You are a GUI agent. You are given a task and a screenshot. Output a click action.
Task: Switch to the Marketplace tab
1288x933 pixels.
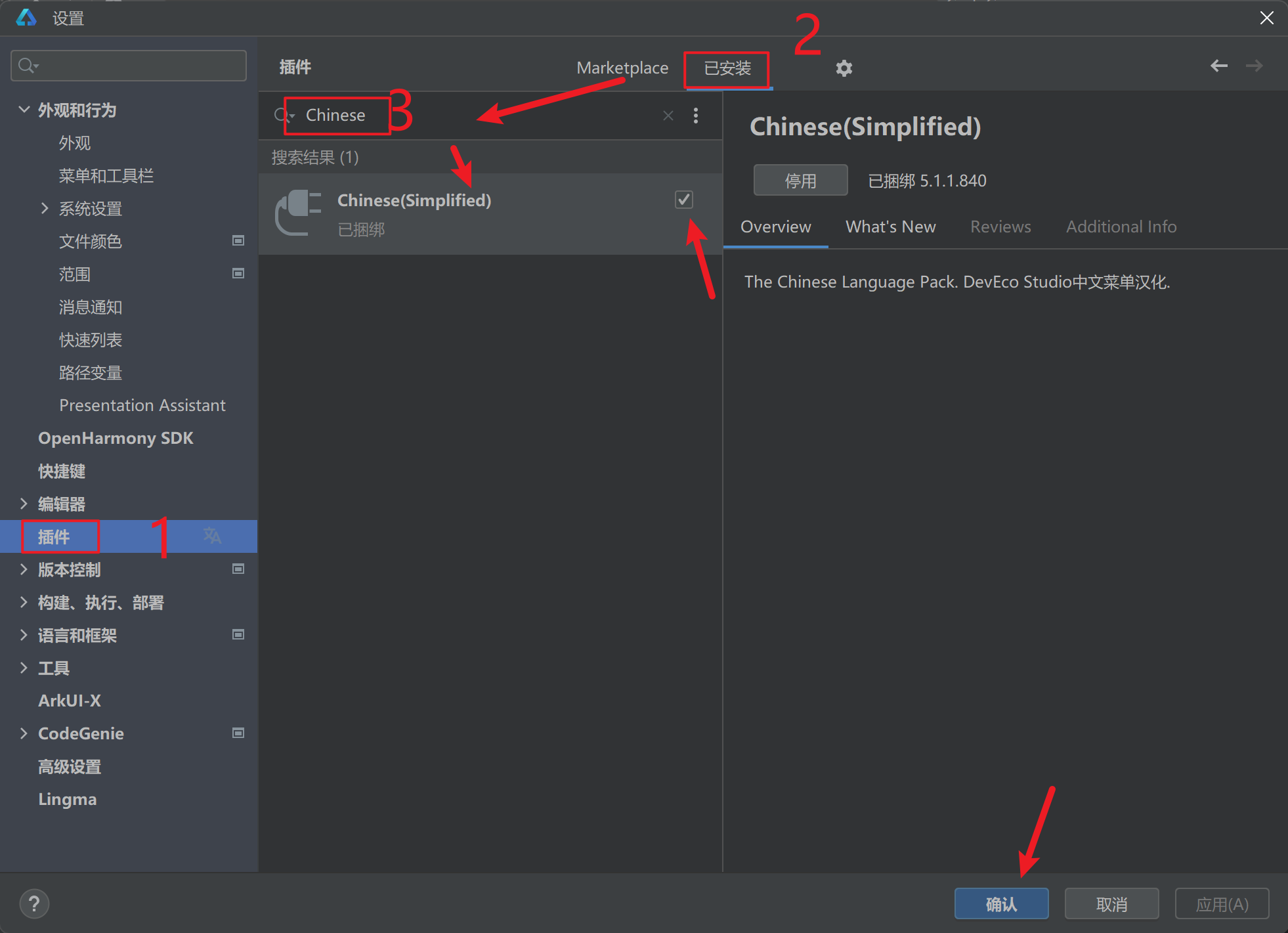click(622, 68)
